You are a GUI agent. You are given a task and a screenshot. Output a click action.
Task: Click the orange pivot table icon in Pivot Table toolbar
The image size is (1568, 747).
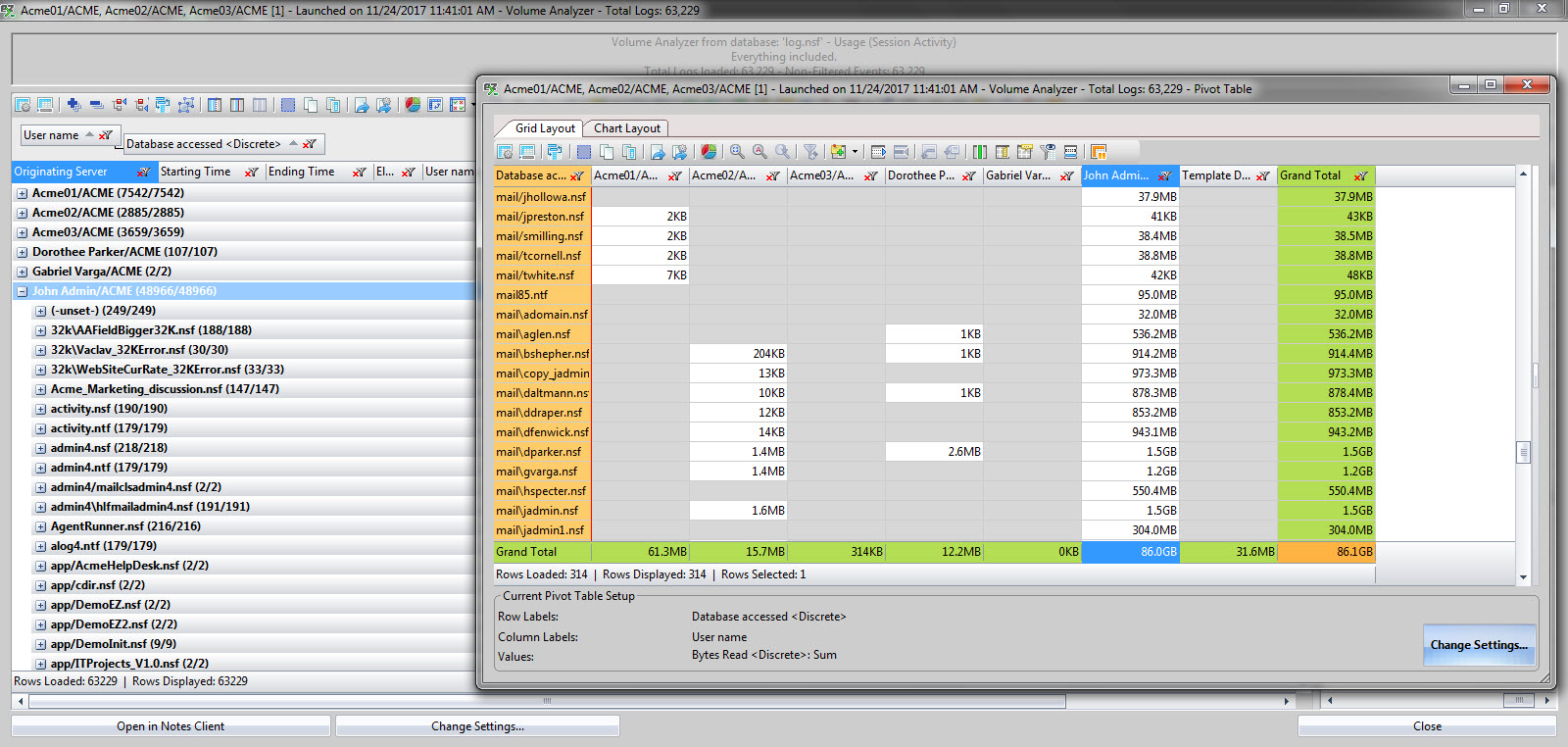pyautogui.click(x=1099, y=152)
